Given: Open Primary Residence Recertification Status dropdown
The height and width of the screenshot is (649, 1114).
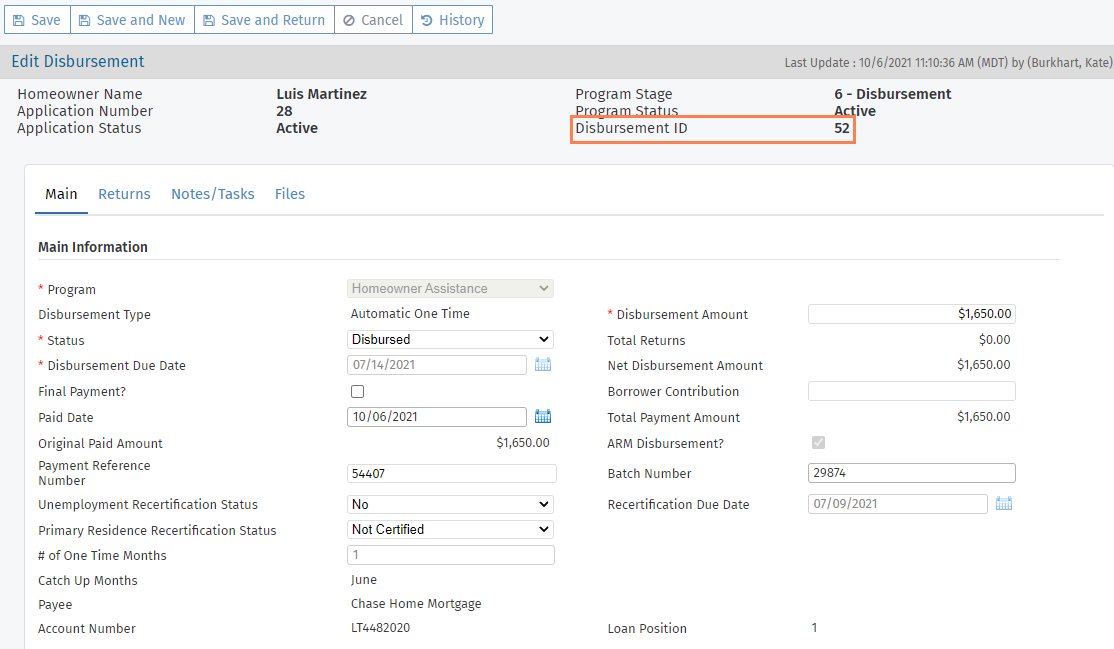Looking at the screenshot, I should 450,529.
